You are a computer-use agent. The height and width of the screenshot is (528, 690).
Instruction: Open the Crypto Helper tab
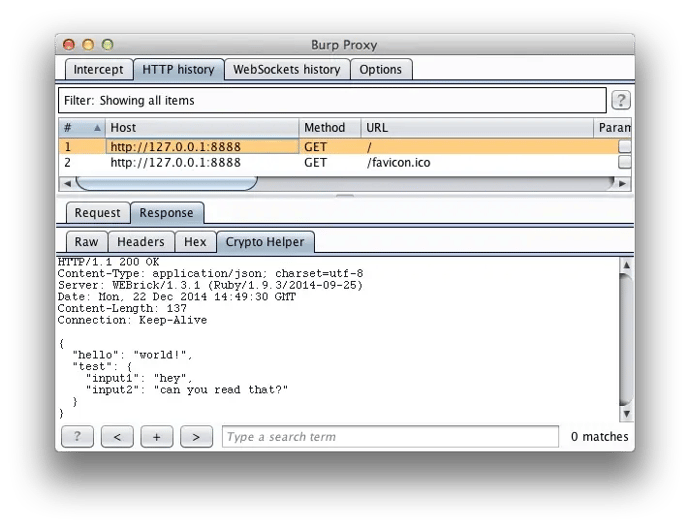(265, 242)
